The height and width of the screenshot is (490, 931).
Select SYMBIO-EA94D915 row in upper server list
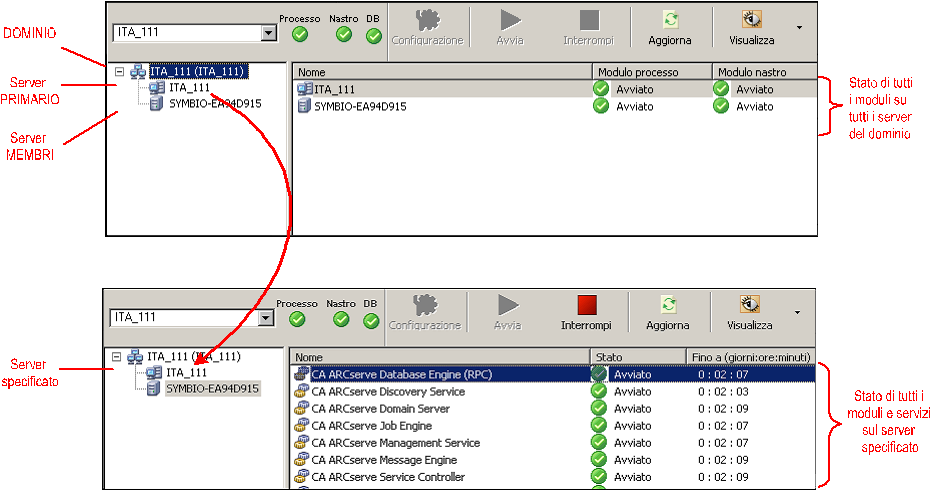pos(555,106)
